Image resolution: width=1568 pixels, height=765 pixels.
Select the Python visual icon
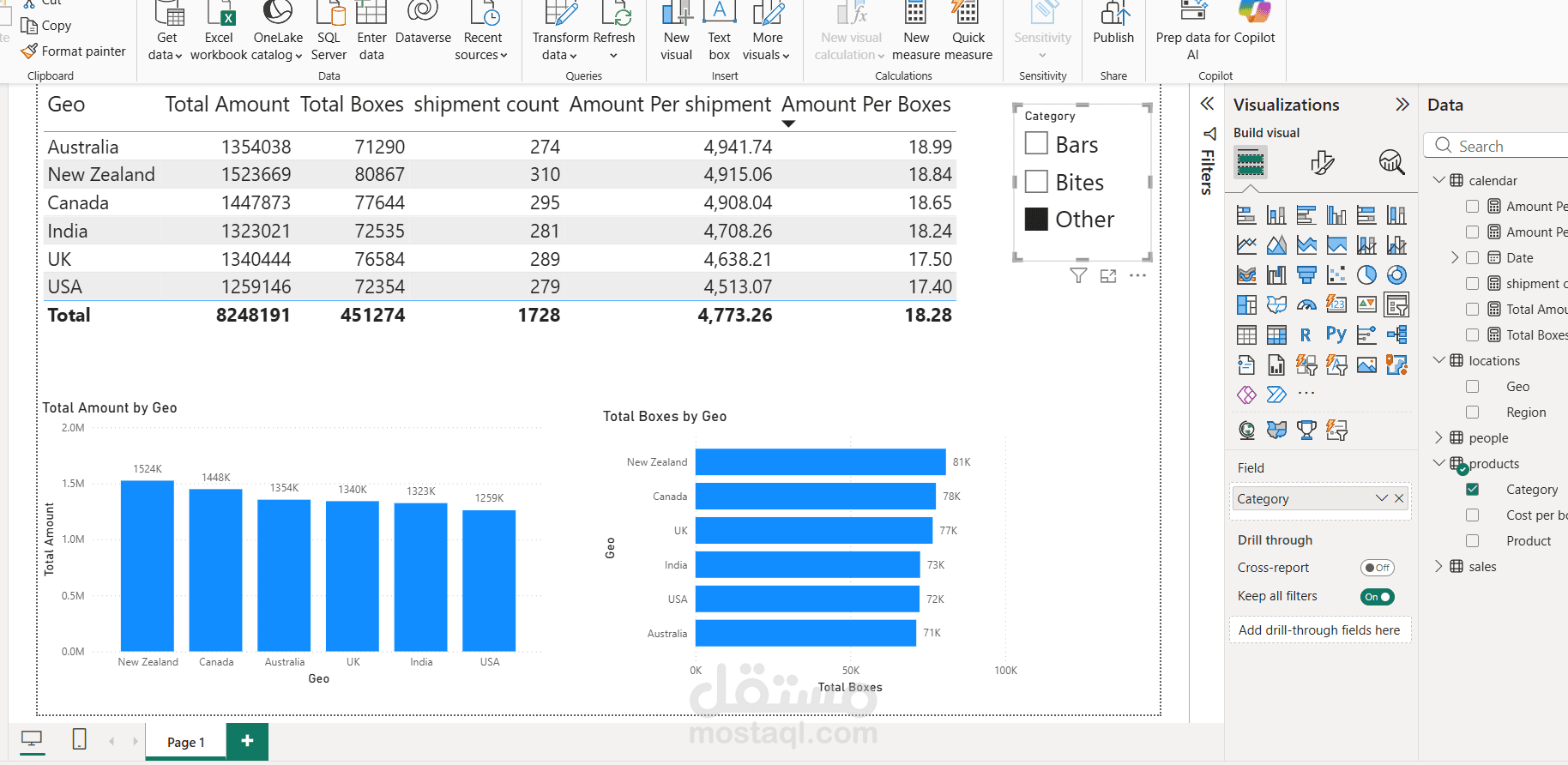point(1336,334)
